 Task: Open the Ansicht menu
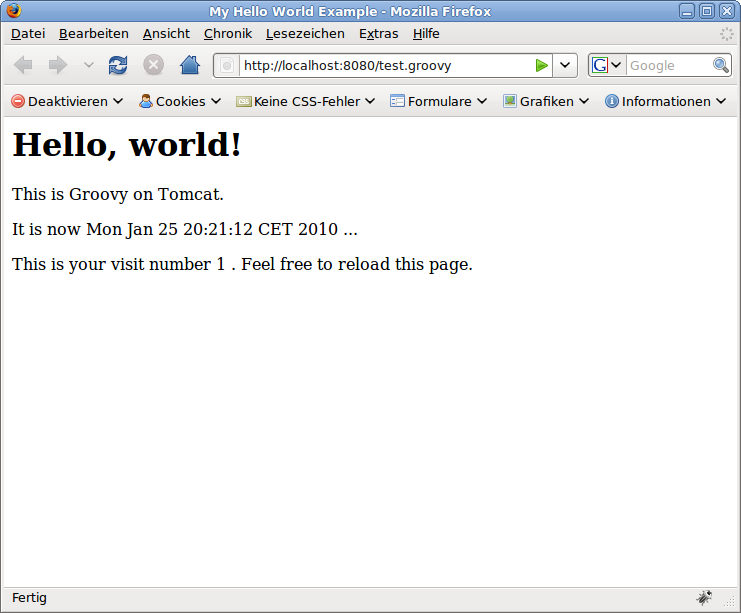(166, 34)
